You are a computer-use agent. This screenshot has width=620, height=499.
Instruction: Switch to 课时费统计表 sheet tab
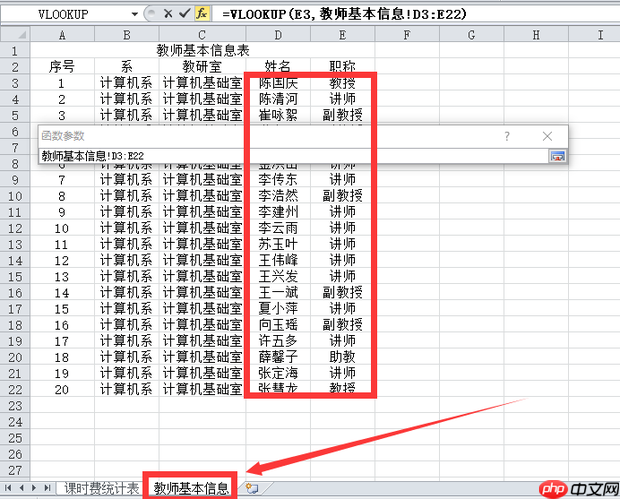102,489
